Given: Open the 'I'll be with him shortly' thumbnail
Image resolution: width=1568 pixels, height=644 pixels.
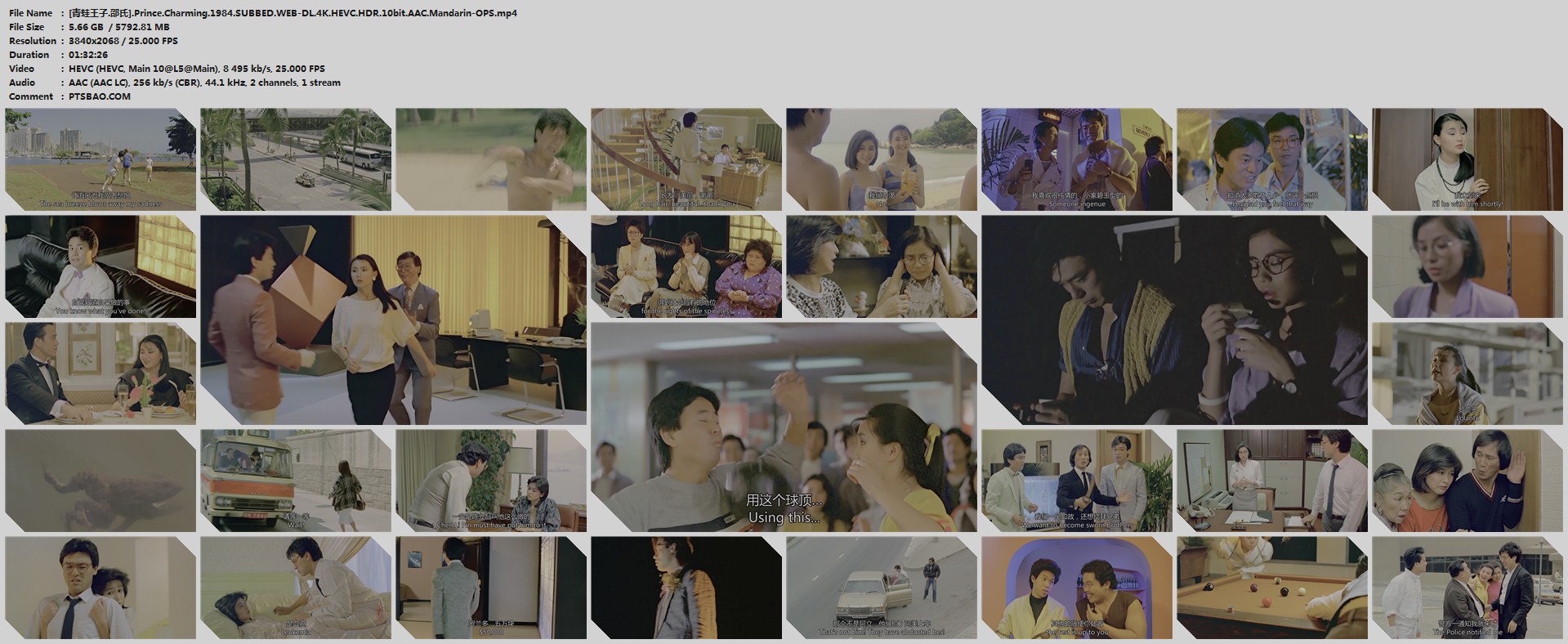Looking at the screenshot, I should [x=1467, y=159].
